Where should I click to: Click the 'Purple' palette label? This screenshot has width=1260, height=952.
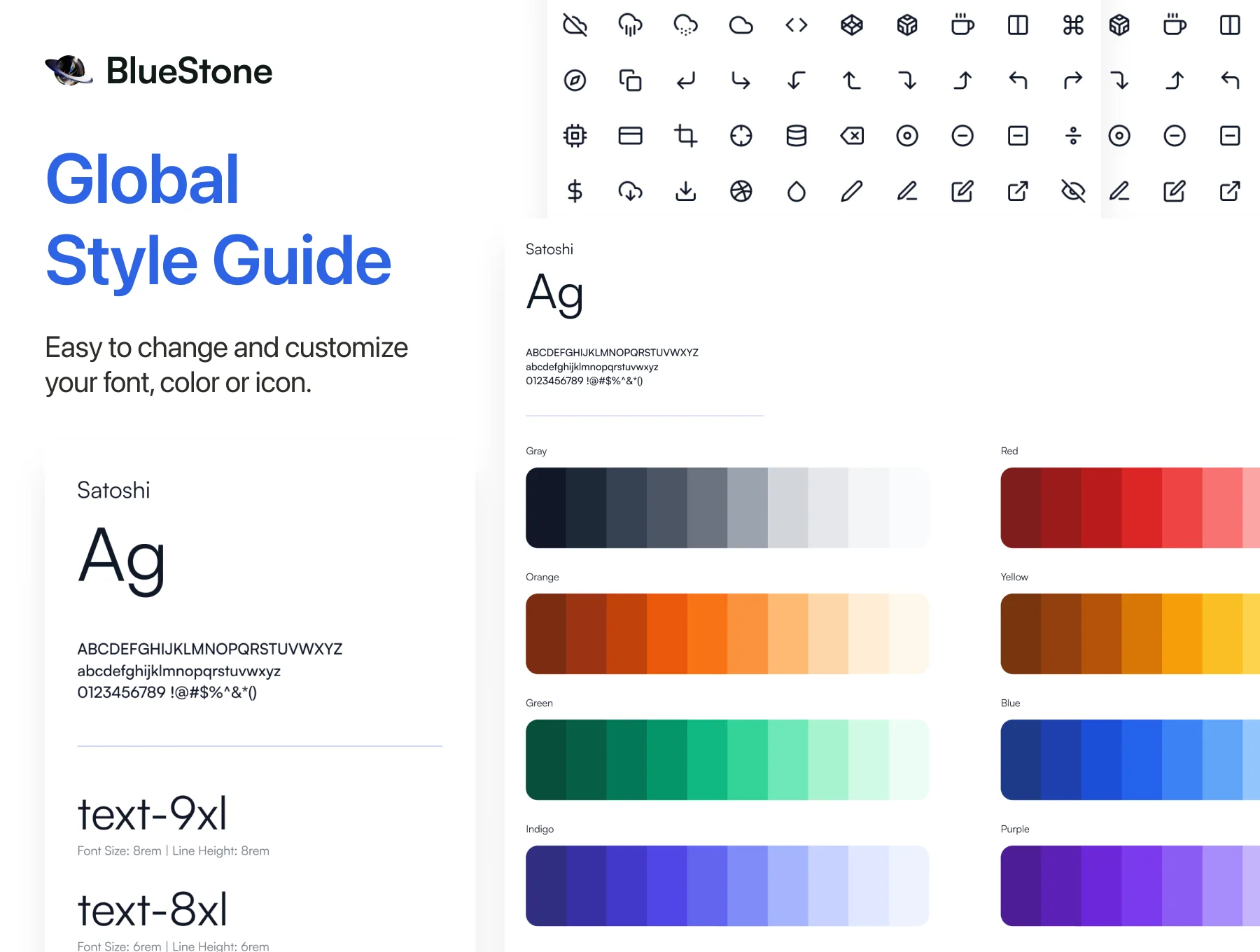click(1015, 829)
